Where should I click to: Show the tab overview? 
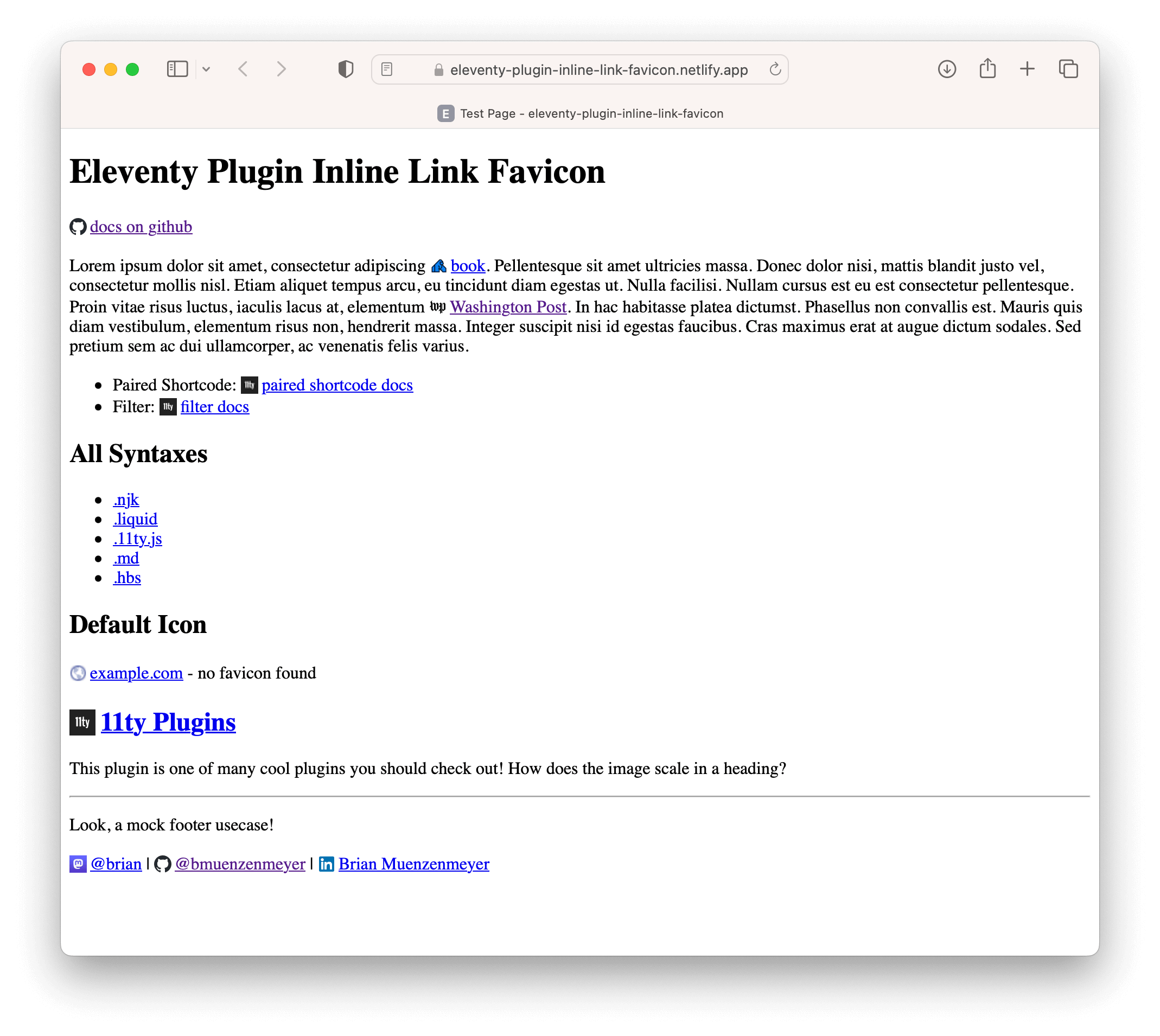[x=1068, y=69]
